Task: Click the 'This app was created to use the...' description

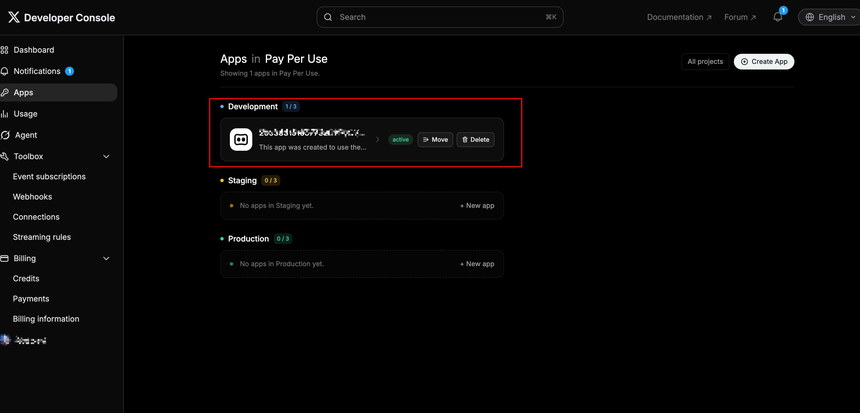Action: [313, 147]
